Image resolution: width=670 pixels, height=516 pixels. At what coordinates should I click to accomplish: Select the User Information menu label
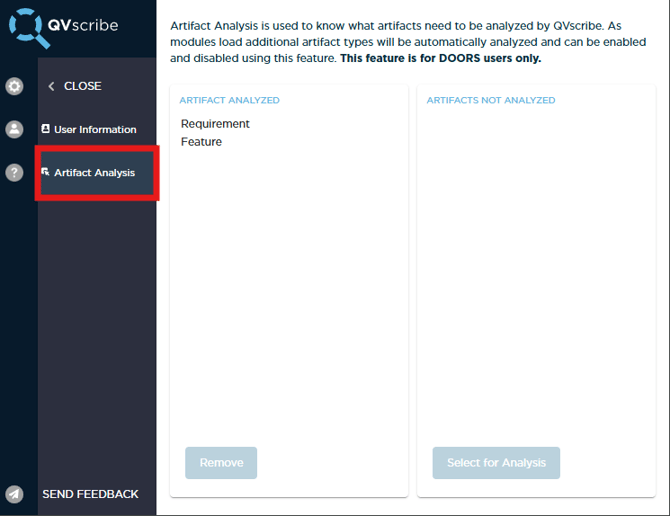pos(95,130)
